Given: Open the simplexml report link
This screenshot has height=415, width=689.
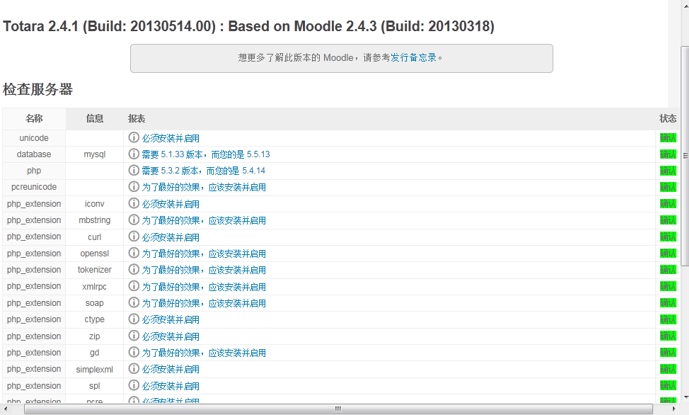Looking at the screenshot, I should coord(170,369).
